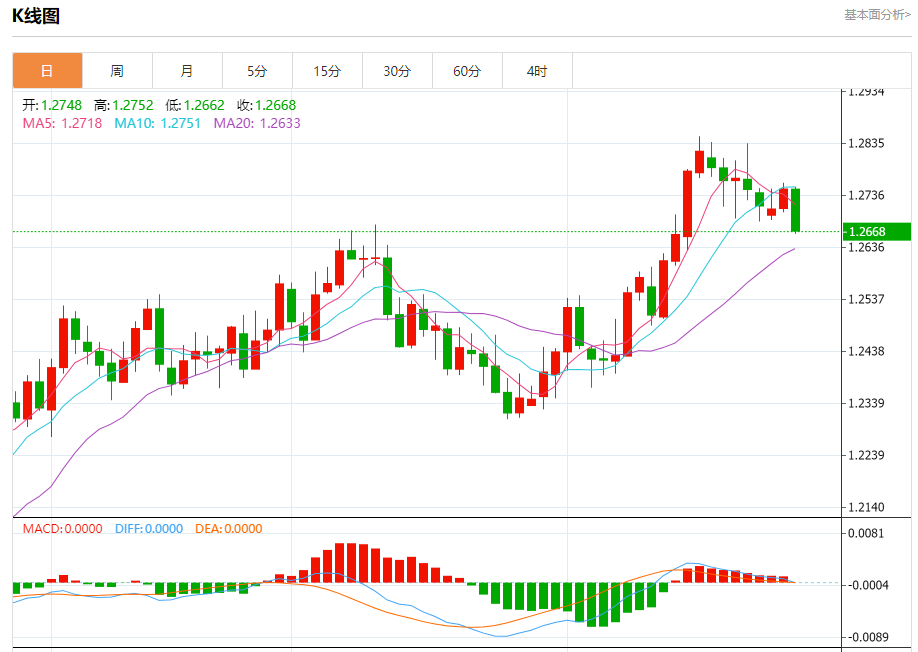Click the -0.0004 MACD axis label
The image size is (918, 652).
pos(868,585)
